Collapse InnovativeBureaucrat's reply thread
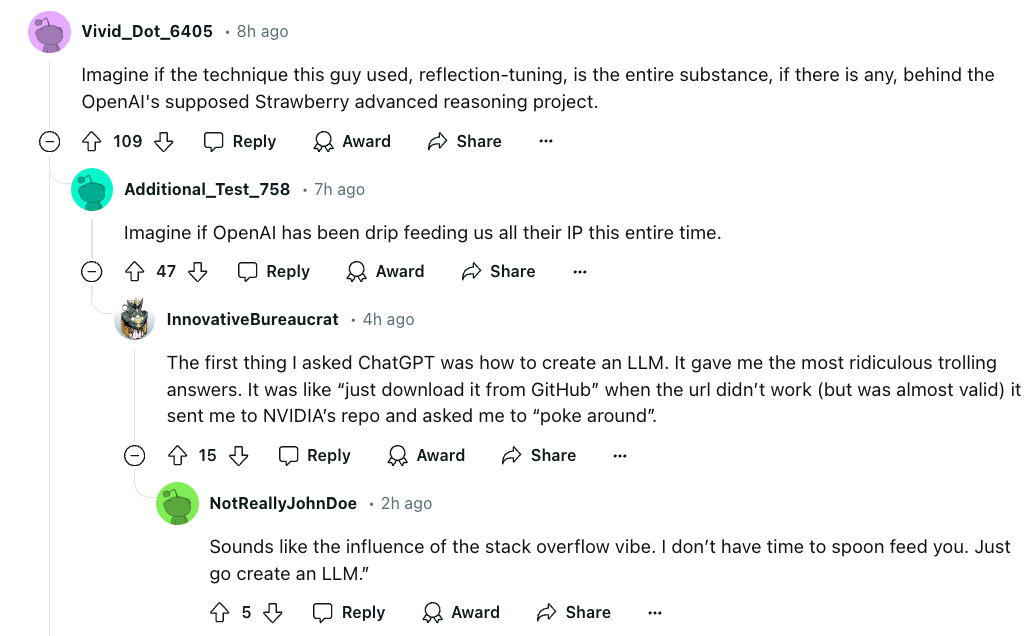The image size is (1030, 636). (134, 456)
